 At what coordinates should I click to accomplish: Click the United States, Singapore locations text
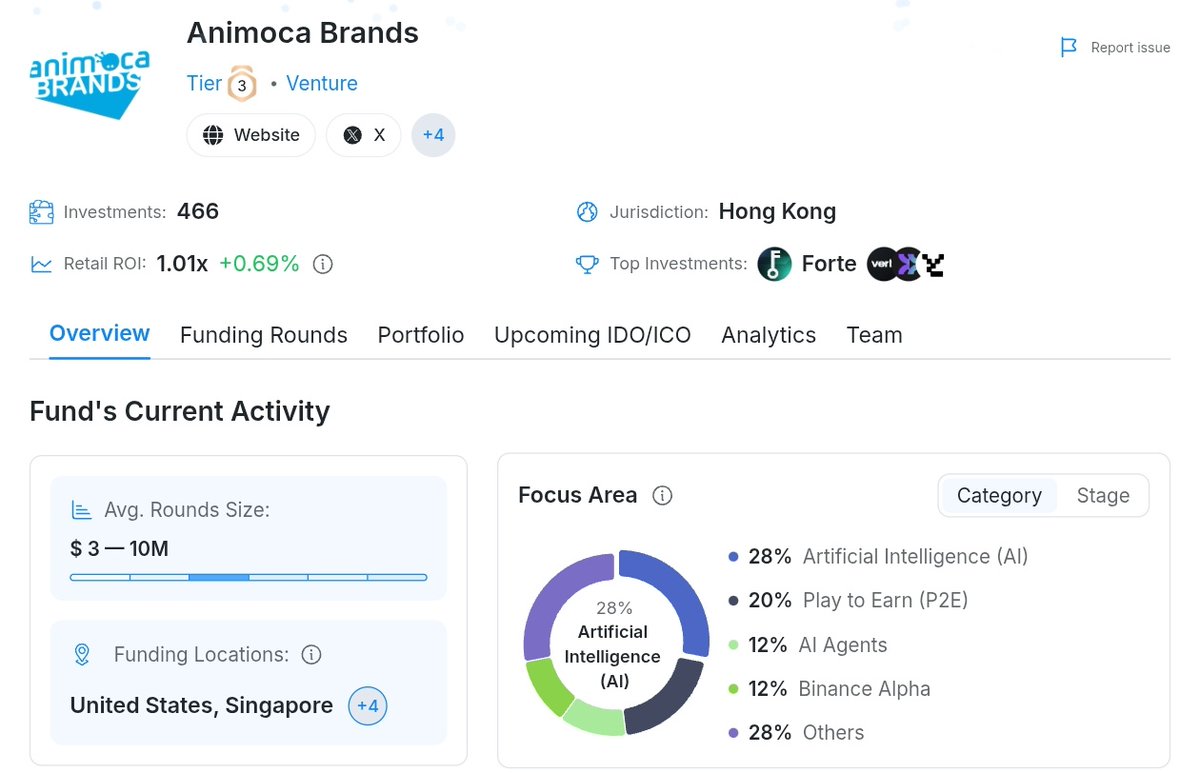[201, 706]
